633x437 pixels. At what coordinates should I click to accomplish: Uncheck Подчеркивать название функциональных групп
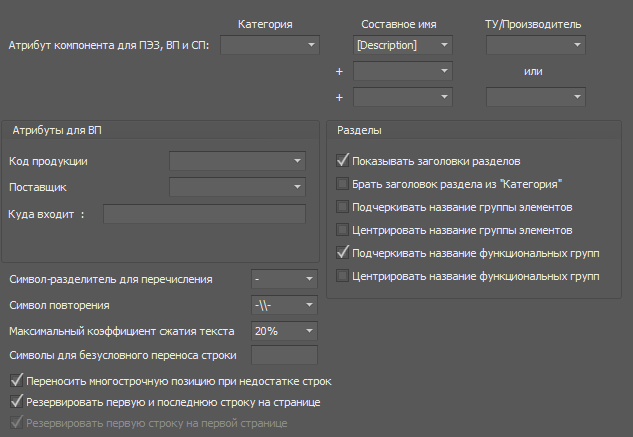[344, 253]
